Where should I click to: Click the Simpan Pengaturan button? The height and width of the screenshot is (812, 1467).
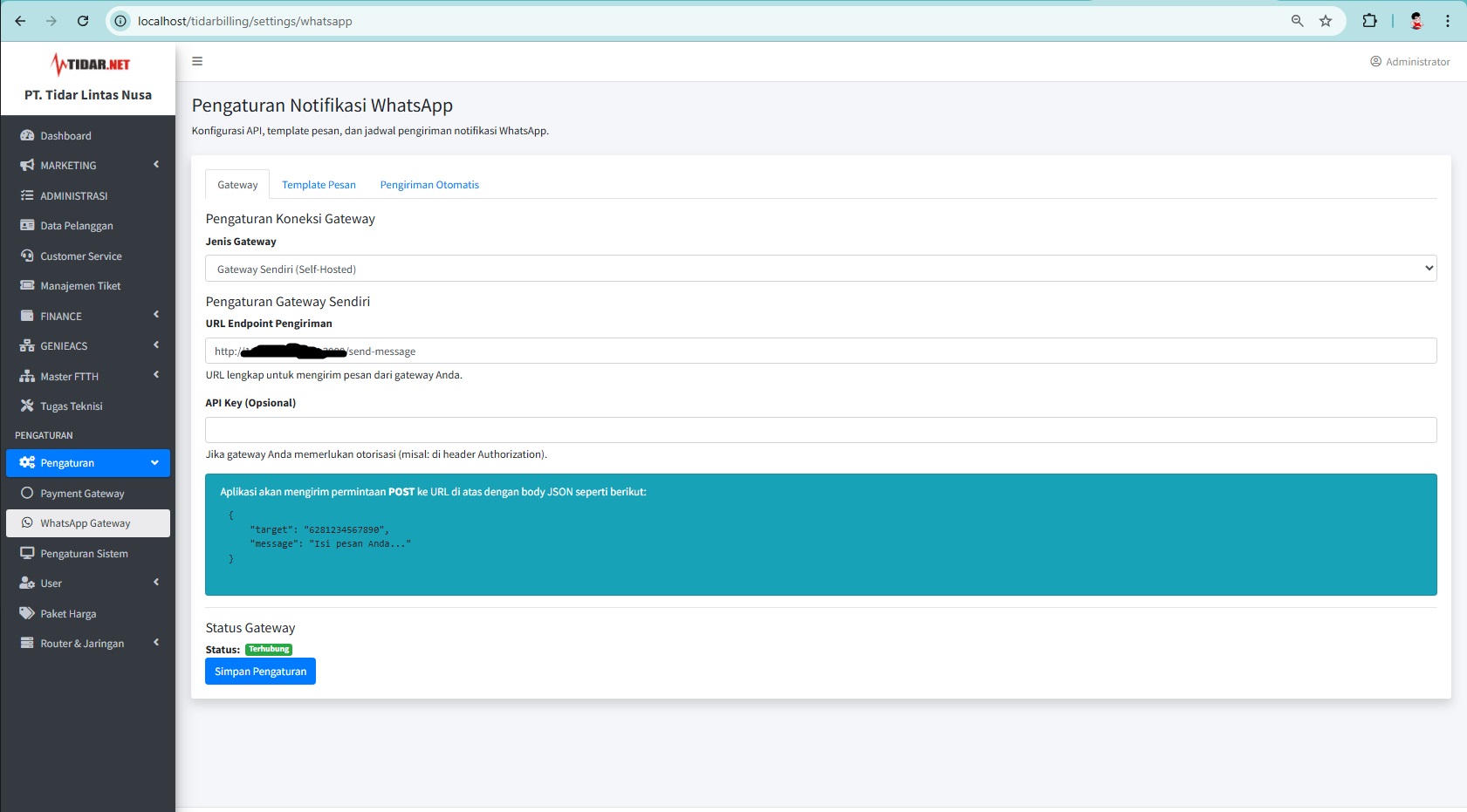pyautogui.click(x=260, y=672)
